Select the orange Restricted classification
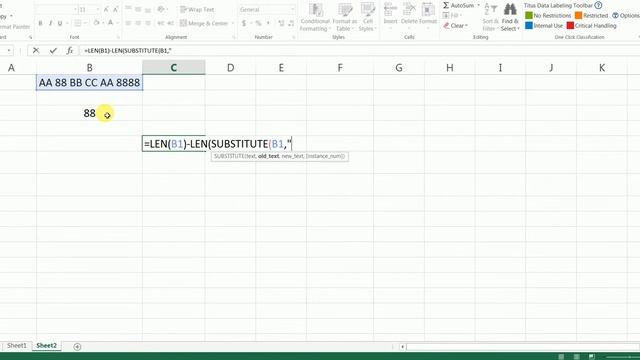Viewport: 640px width, 360px height. [591, 16]
